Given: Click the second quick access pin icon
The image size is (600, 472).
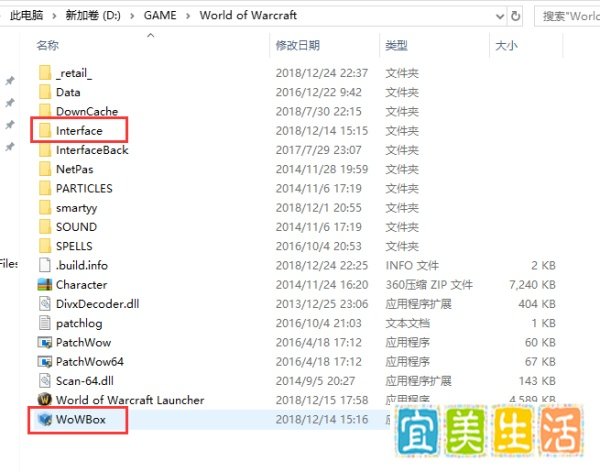Looking at the screenshot, I should coord(10,103).
